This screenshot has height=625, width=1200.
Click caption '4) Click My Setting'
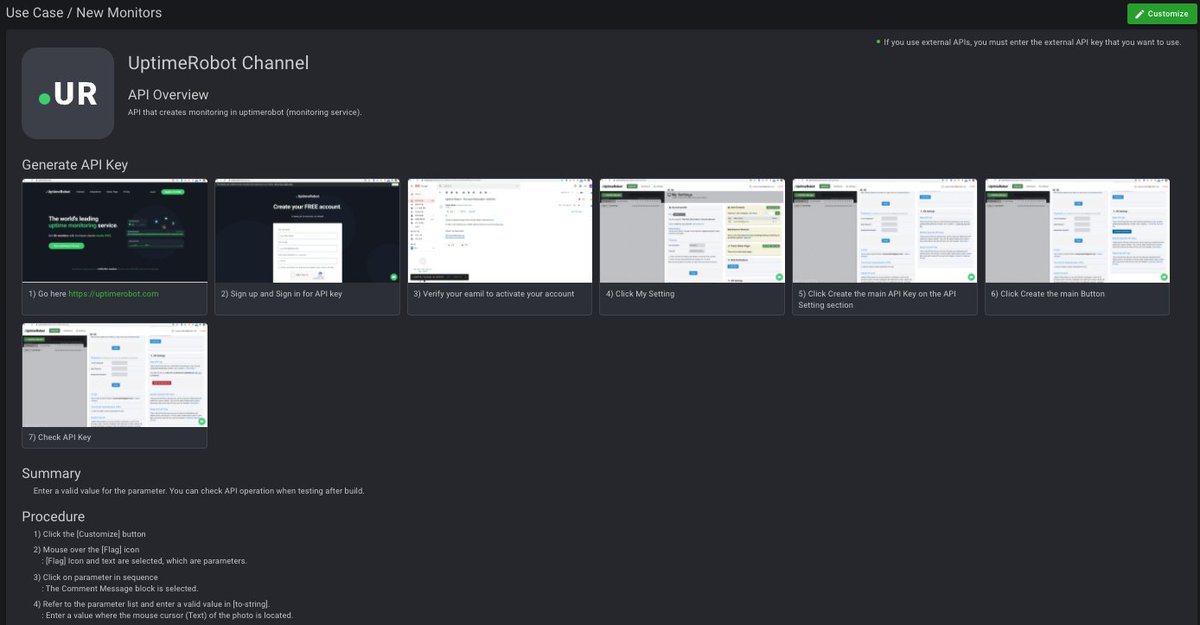[x=640, y=294]
